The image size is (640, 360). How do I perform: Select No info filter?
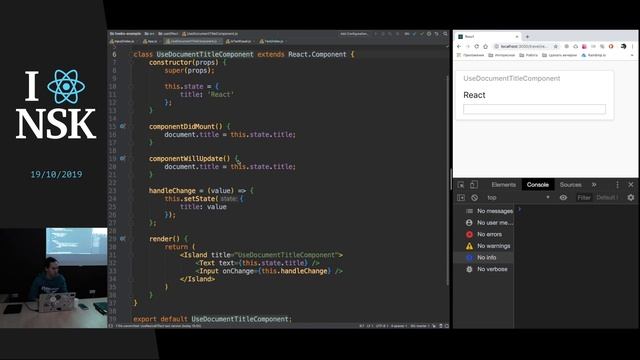[484, 258]
